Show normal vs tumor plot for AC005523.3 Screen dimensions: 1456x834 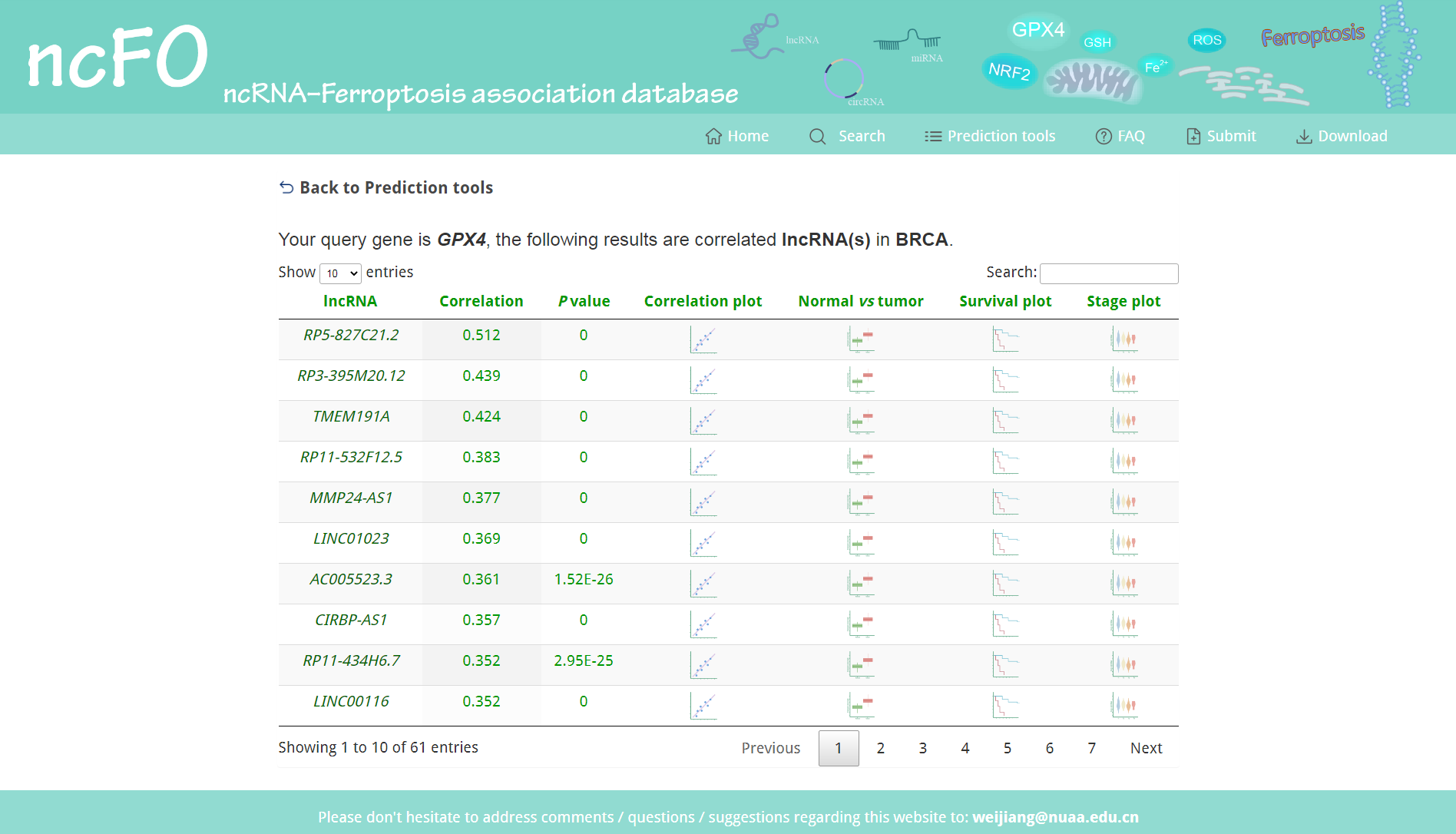(x=861, y=584)
